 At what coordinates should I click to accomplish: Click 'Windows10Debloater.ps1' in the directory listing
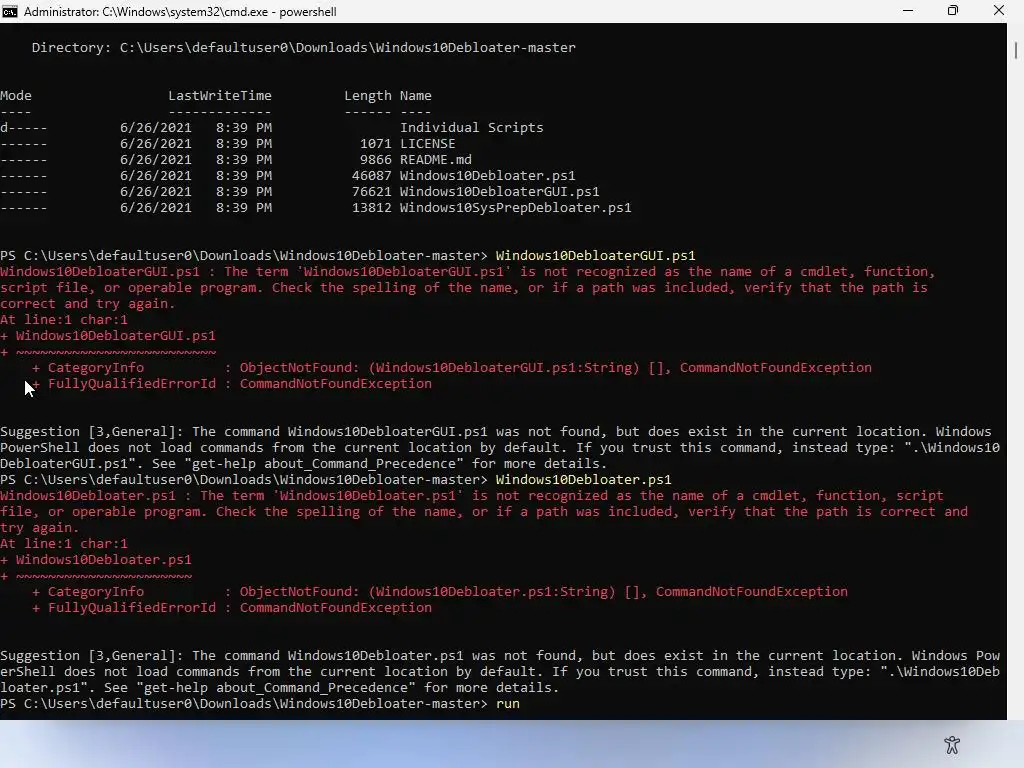[x=488, y=176]
